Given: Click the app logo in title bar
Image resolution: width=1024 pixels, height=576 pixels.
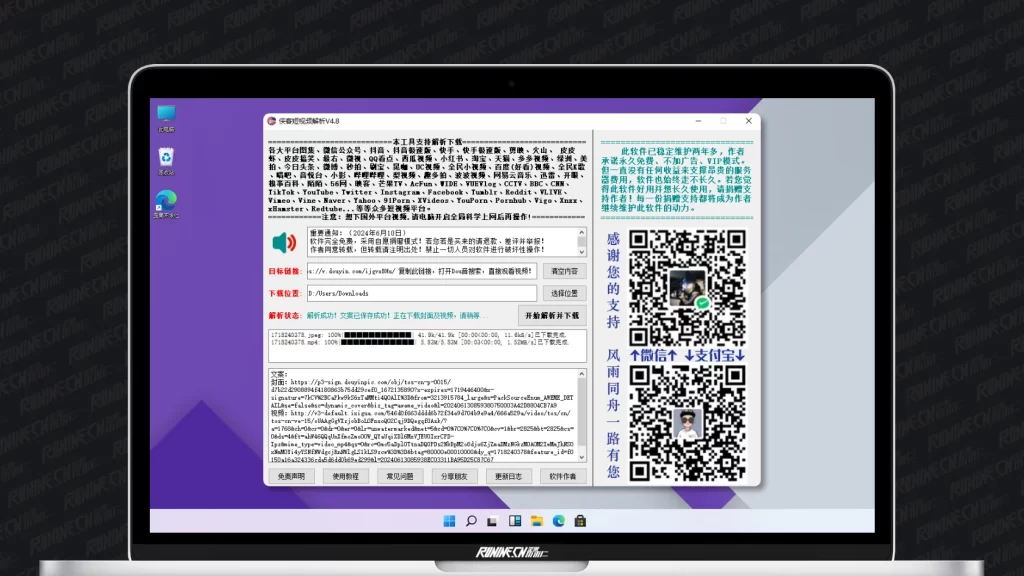Looking at the screenshot, I should coord(271,121).
